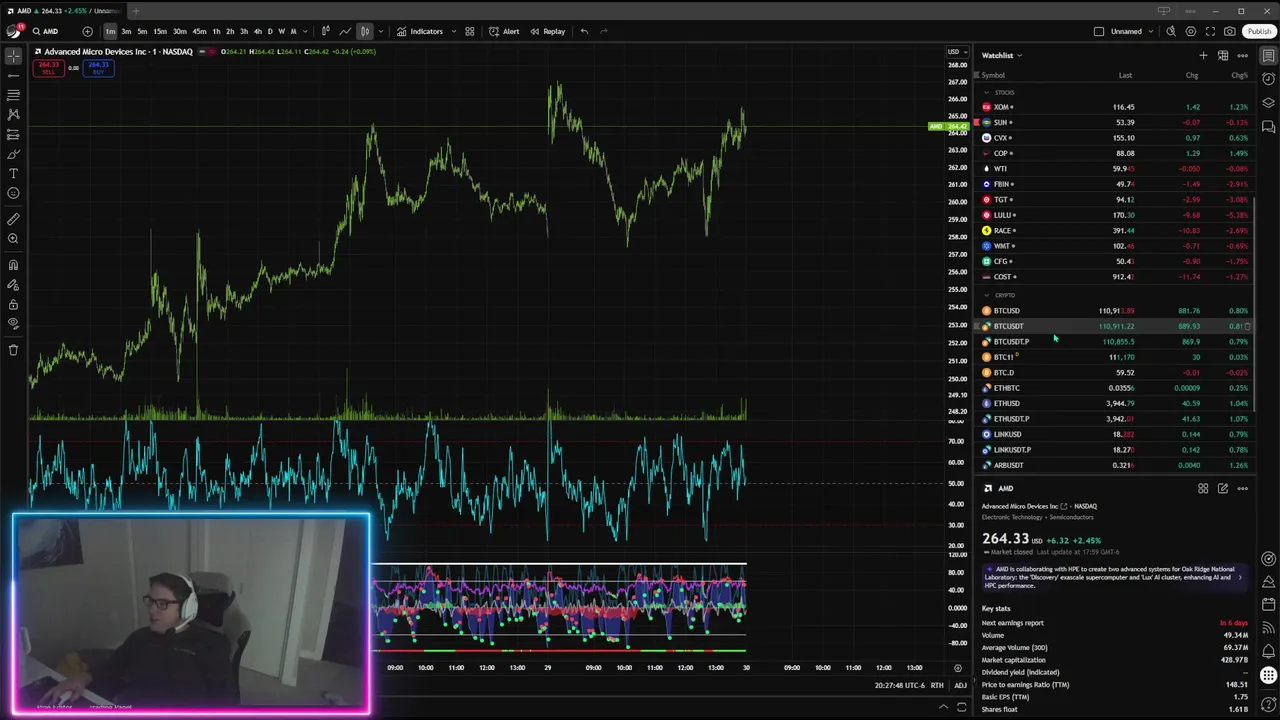This screenshot has width=1280, height=720.
Task: Open the quick search icon
Action: (x=1171, y=31)
